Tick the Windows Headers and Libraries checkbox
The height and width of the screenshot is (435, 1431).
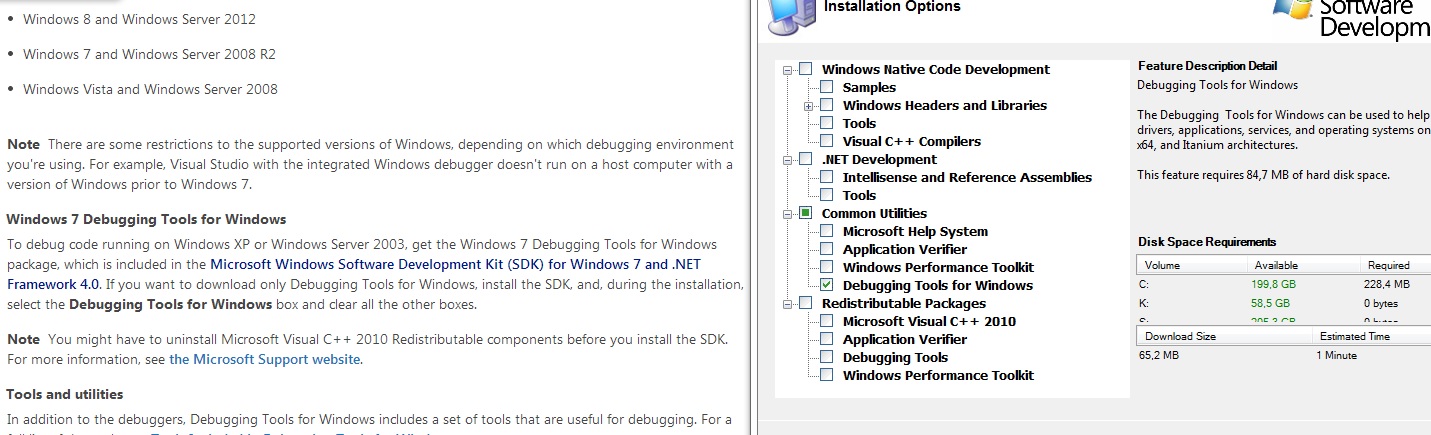826,105
